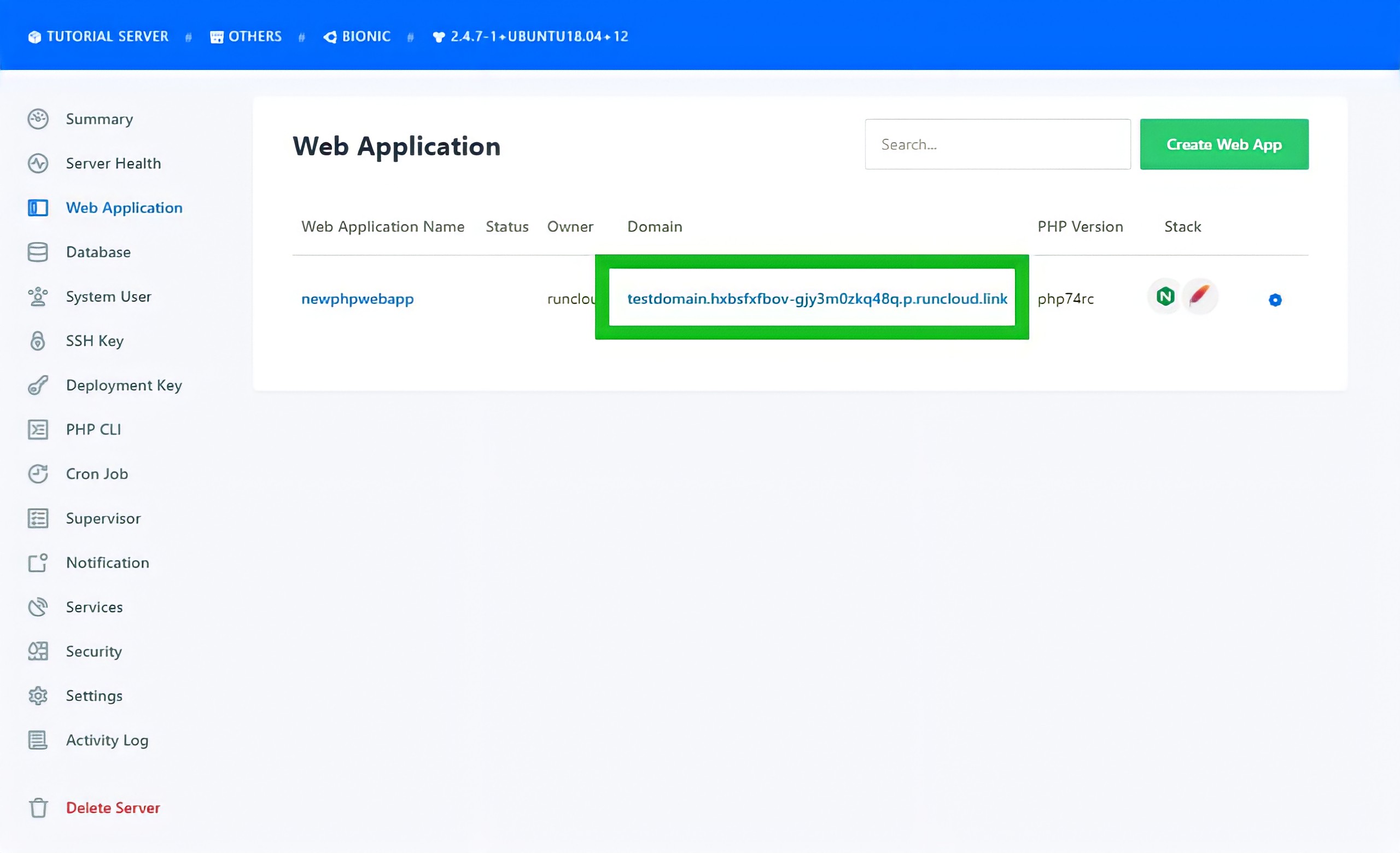Click the PHP Version column header
This screenshot has height=853, width=1400.
pos(1080,226)
